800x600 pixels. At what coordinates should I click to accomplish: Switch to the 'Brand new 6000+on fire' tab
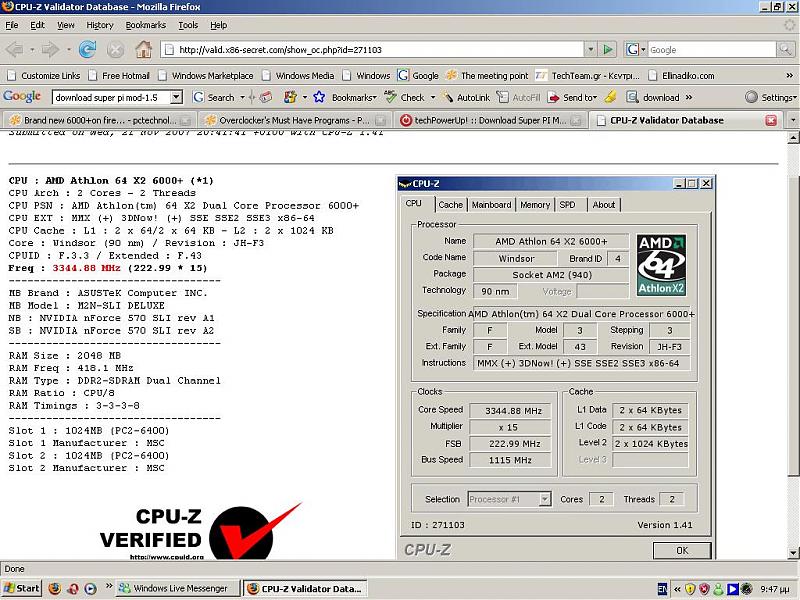pos(100,120)
